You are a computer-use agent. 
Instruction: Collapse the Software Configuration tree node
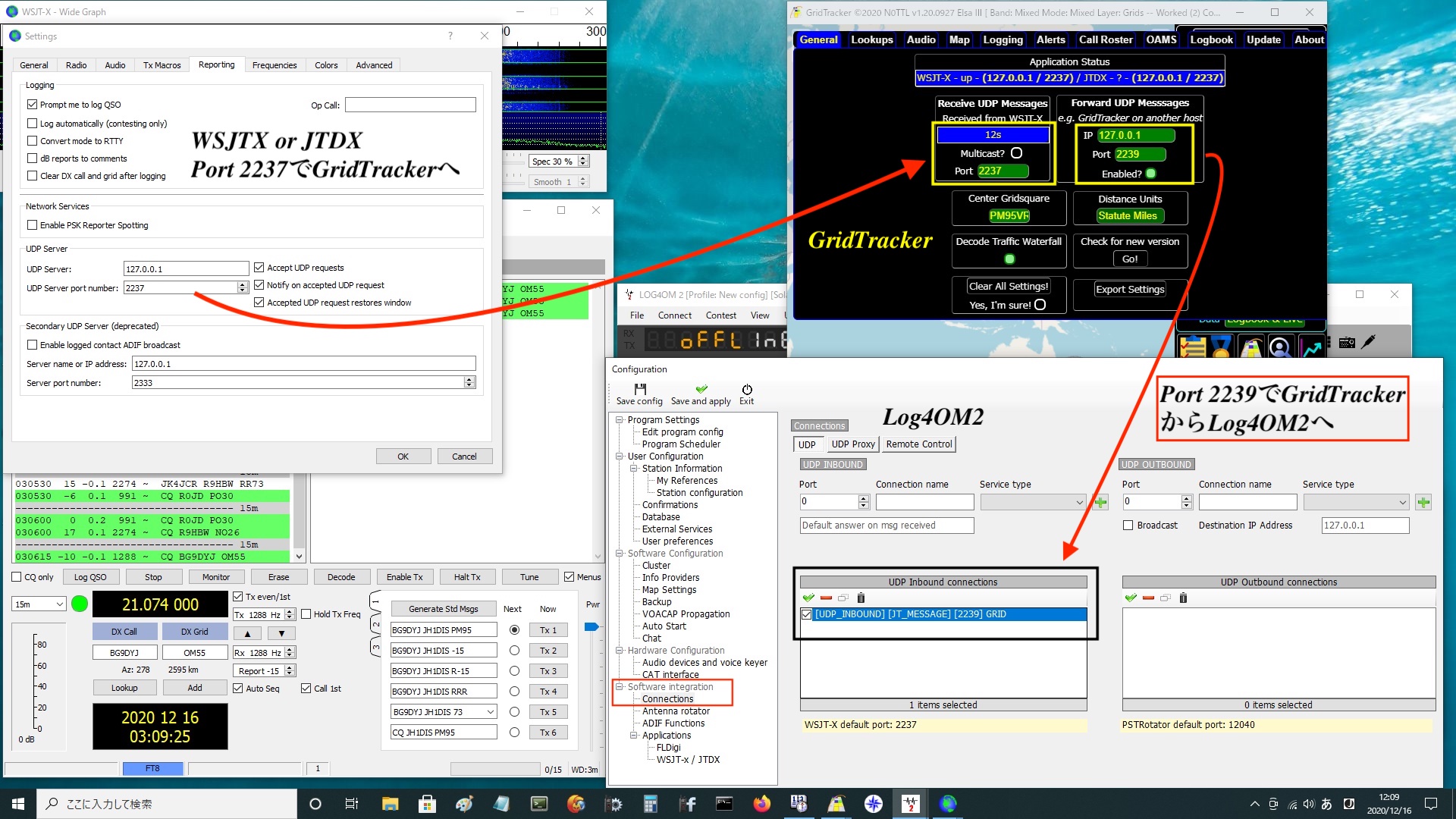click(620, 553)
